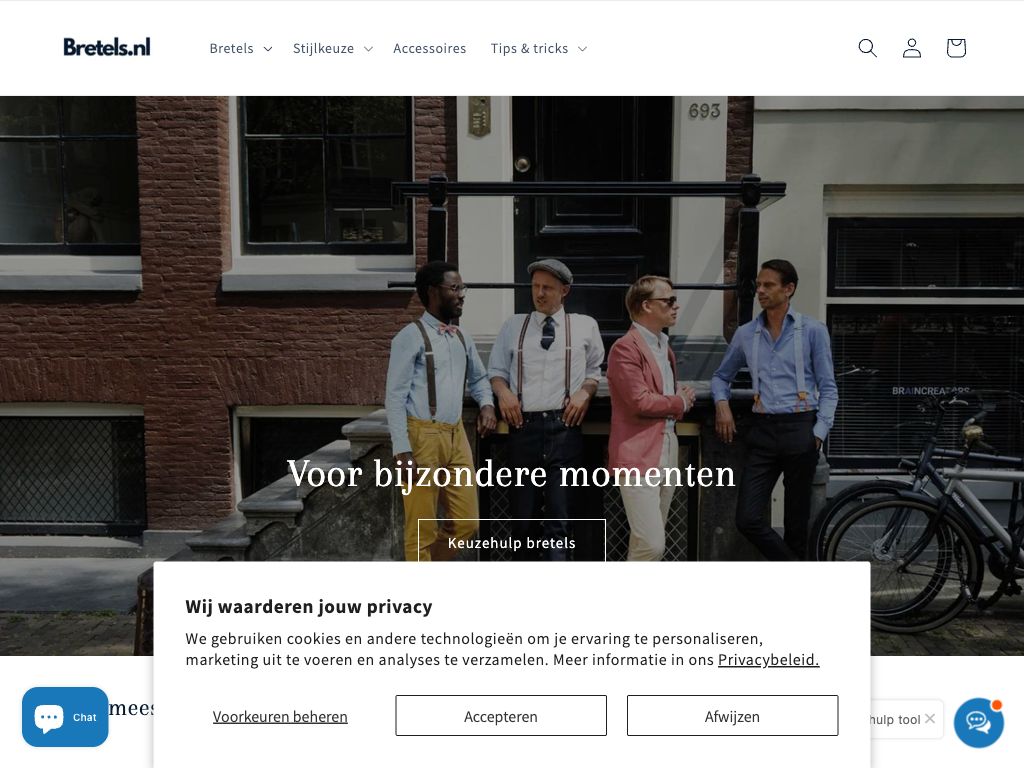The height and width of the screenshot is (768, 1024).
Task: Close the hulp tool popup
Action: coord(930,718)
